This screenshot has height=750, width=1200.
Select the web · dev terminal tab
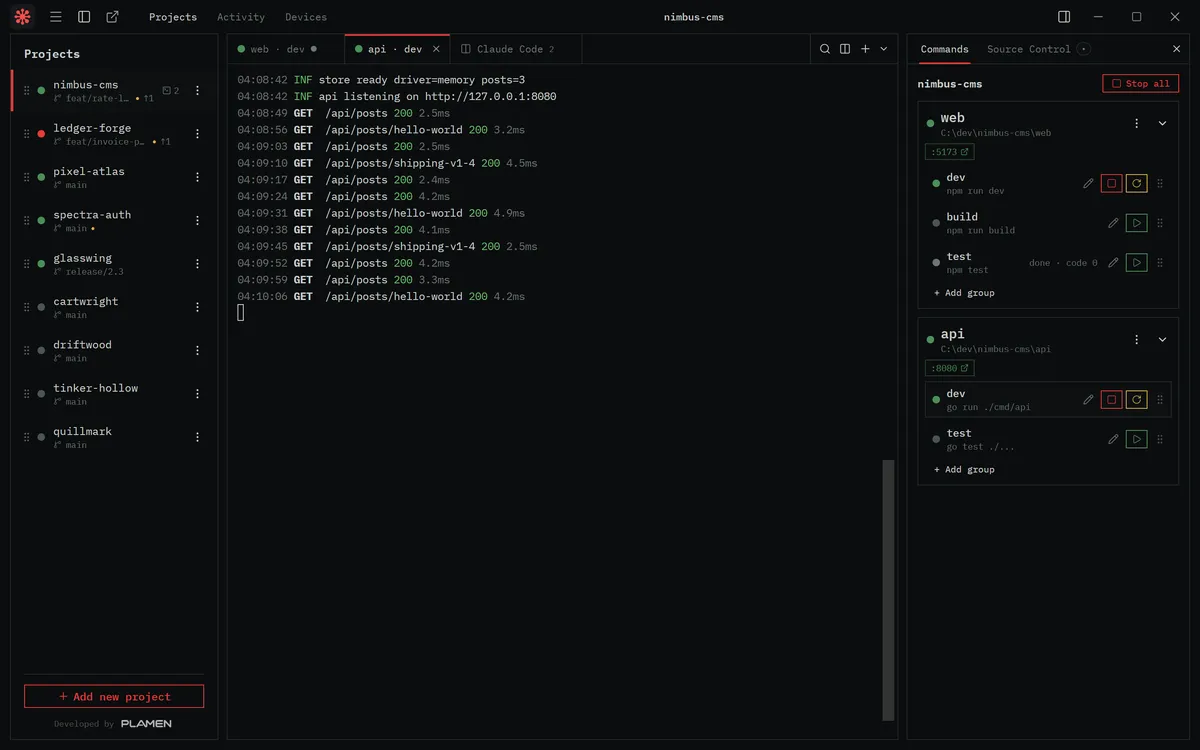point(286,49)
